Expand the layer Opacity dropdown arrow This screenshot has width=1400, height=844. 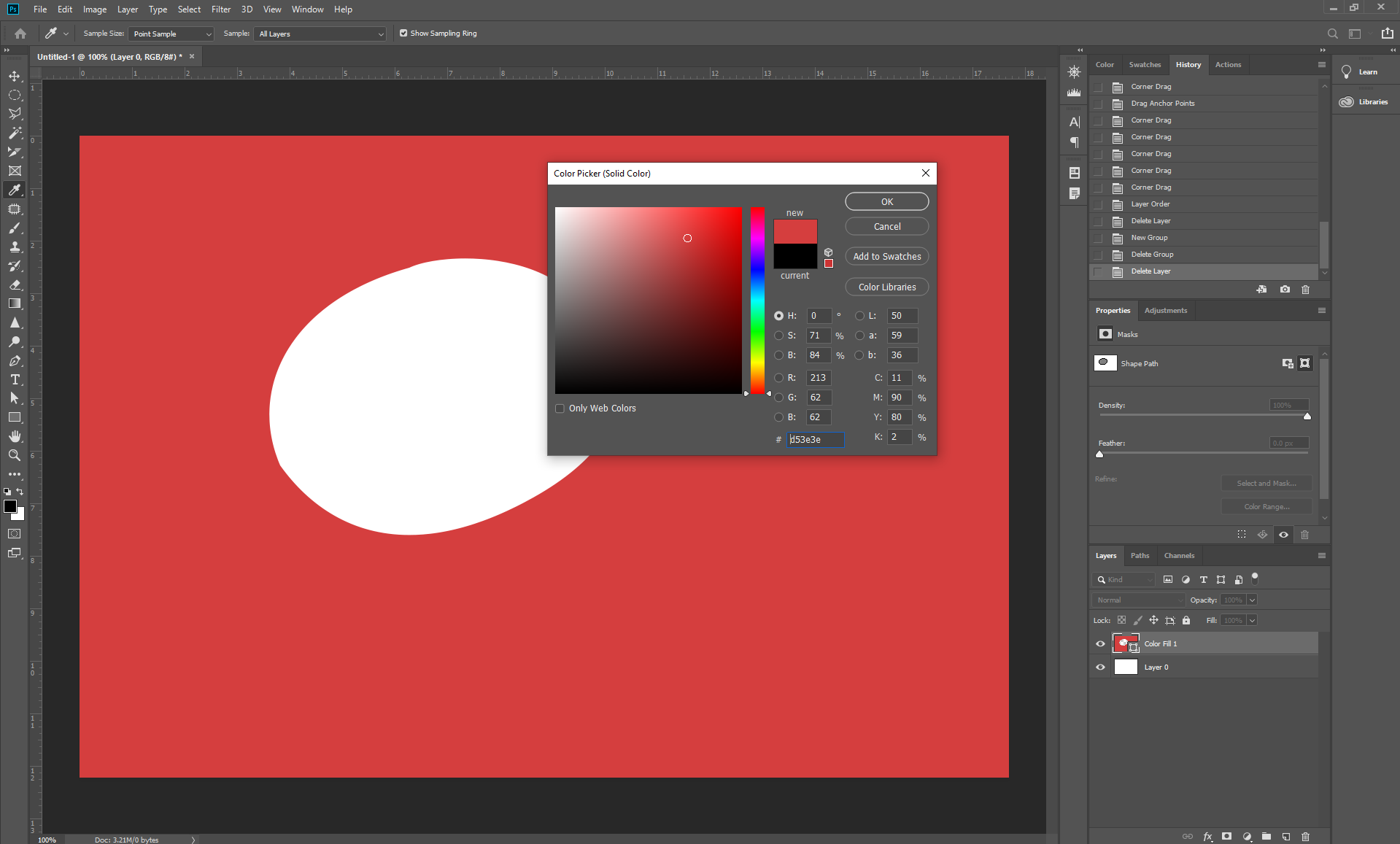click(1252, 600)
